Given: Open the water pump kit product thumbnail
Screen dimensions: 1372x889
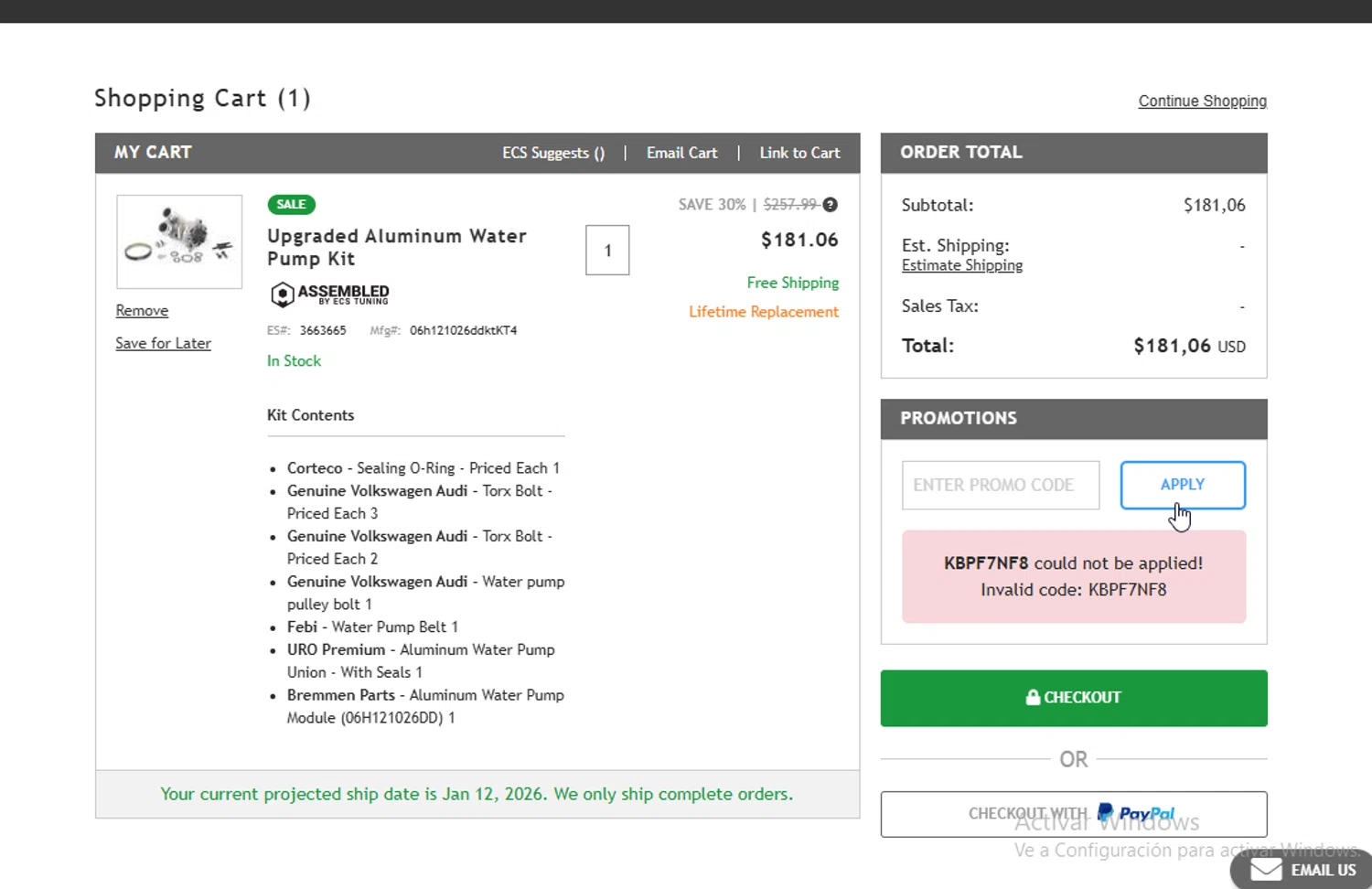Looking at the screenshot, I should pyautogui.click(x=179, y=241).
